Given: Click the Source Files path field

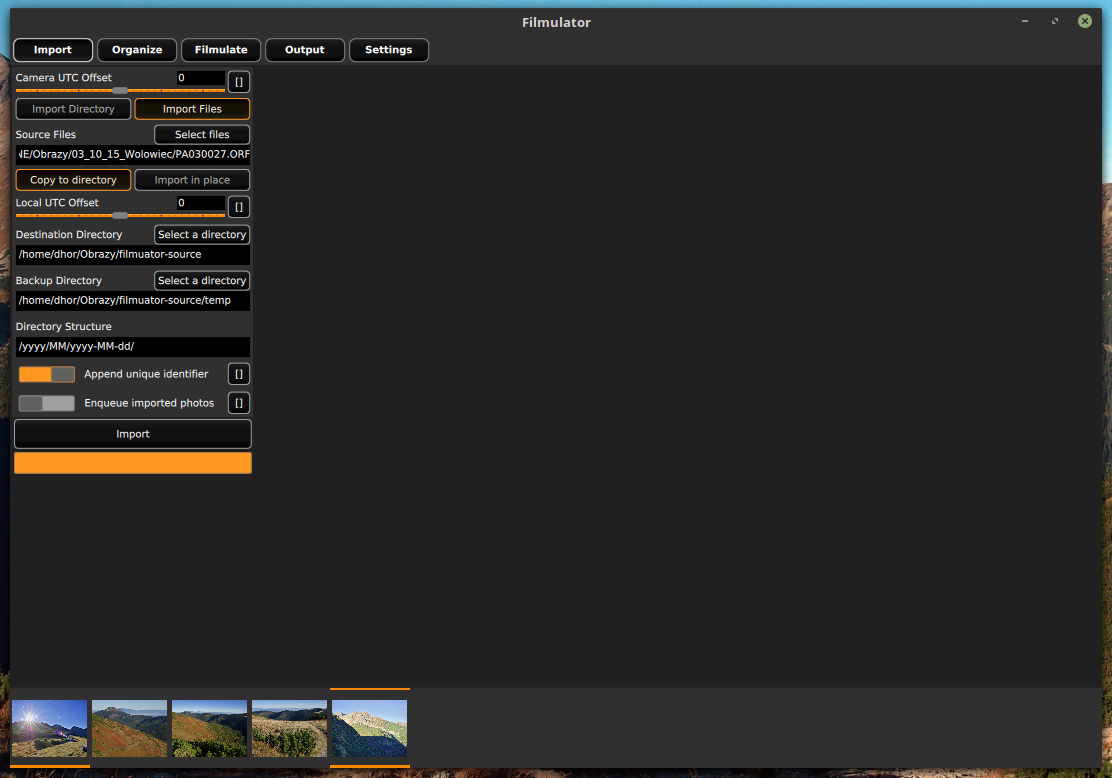Looking at the screenshot, I should (133, 155).
